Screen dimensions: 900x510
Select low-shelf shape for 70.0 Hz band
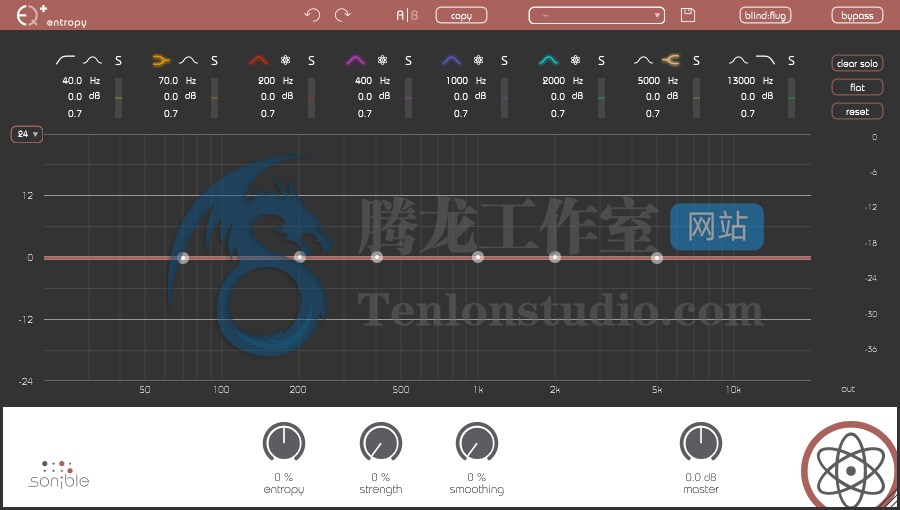tap(161, 60)
